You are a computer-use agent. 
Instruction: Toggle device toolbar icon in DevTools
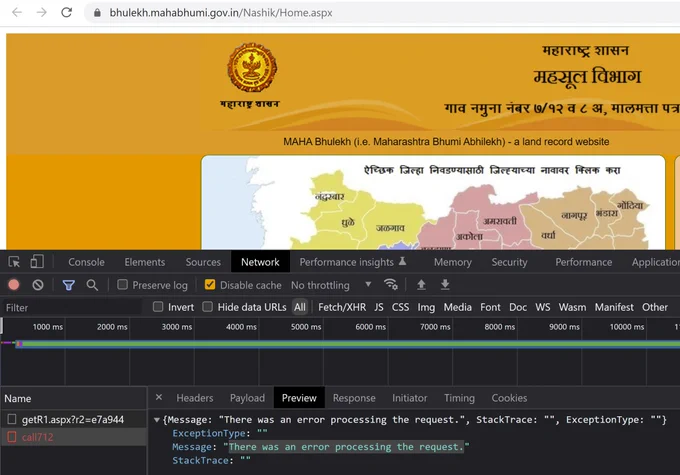point(37,262)
